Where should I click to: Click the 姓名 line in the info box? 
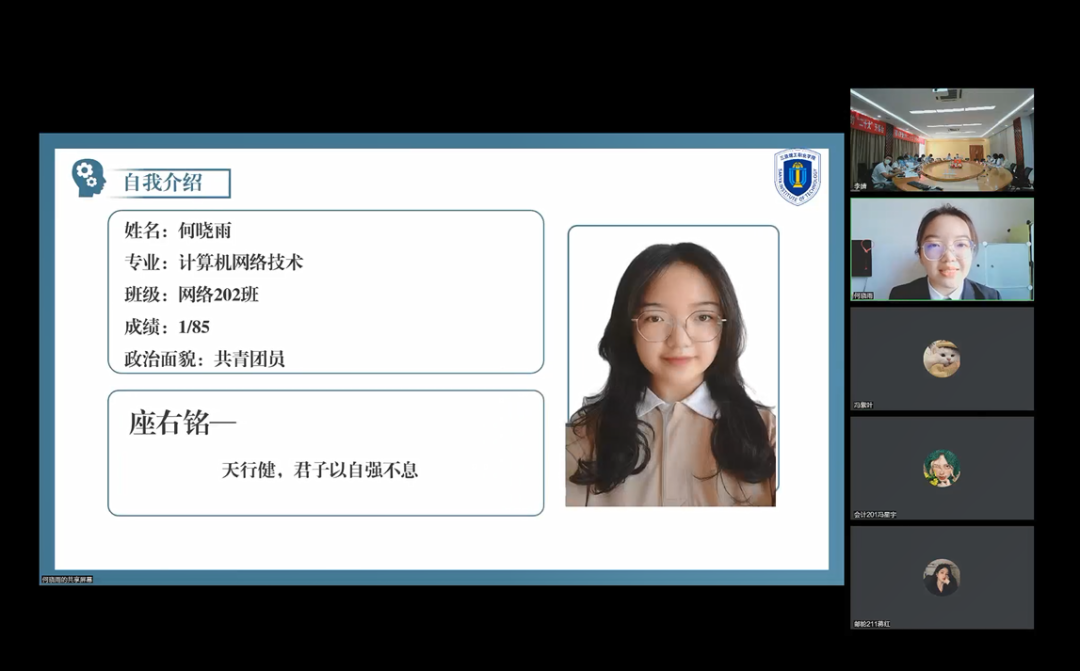click(178, 230)
